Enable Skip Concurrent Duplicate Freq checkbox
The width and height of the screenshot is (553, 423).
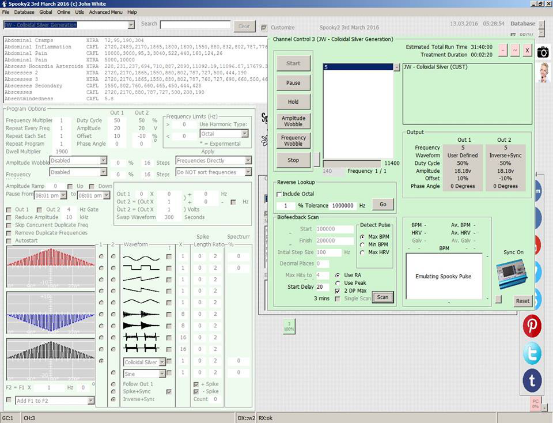tap(9, 225)
